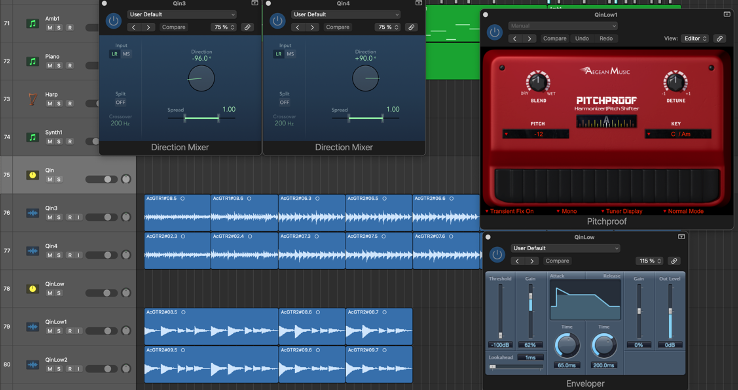The width and height of the screenshot is (738, 390).
Task: Open User Default preset menu in Enveloper window
Action: [565, 248]
